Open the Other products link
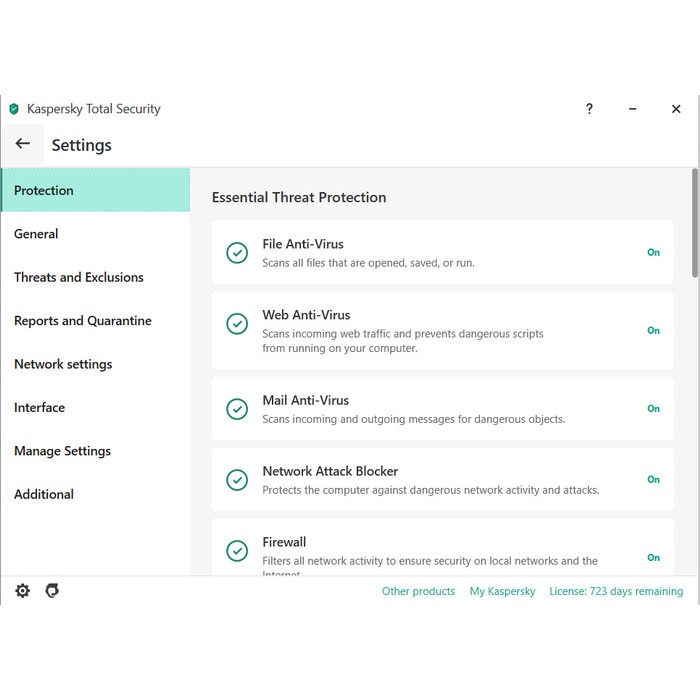700x700 pixels. tap(418, 591)
